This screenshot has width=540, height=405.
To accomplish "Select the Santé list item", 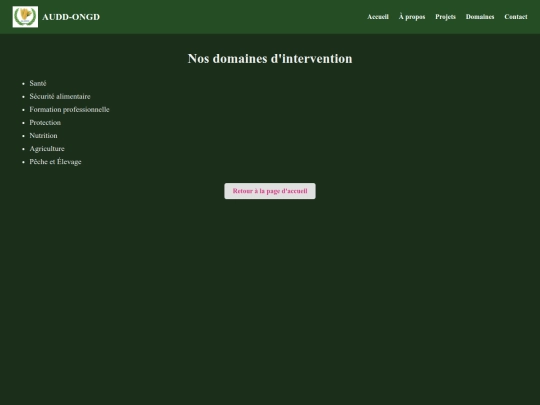I will pos(38,83).
